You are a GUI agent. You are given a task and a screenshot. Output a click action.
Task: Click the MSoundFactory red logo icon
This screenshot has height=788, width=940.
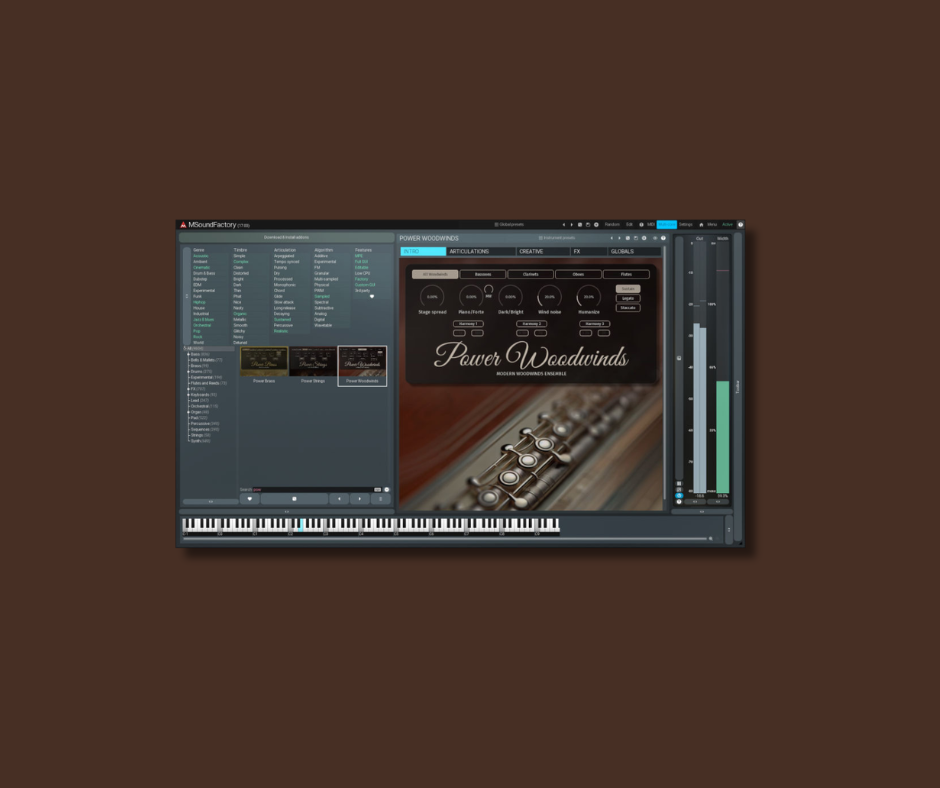pyautogui.click(x=183, y=225)
